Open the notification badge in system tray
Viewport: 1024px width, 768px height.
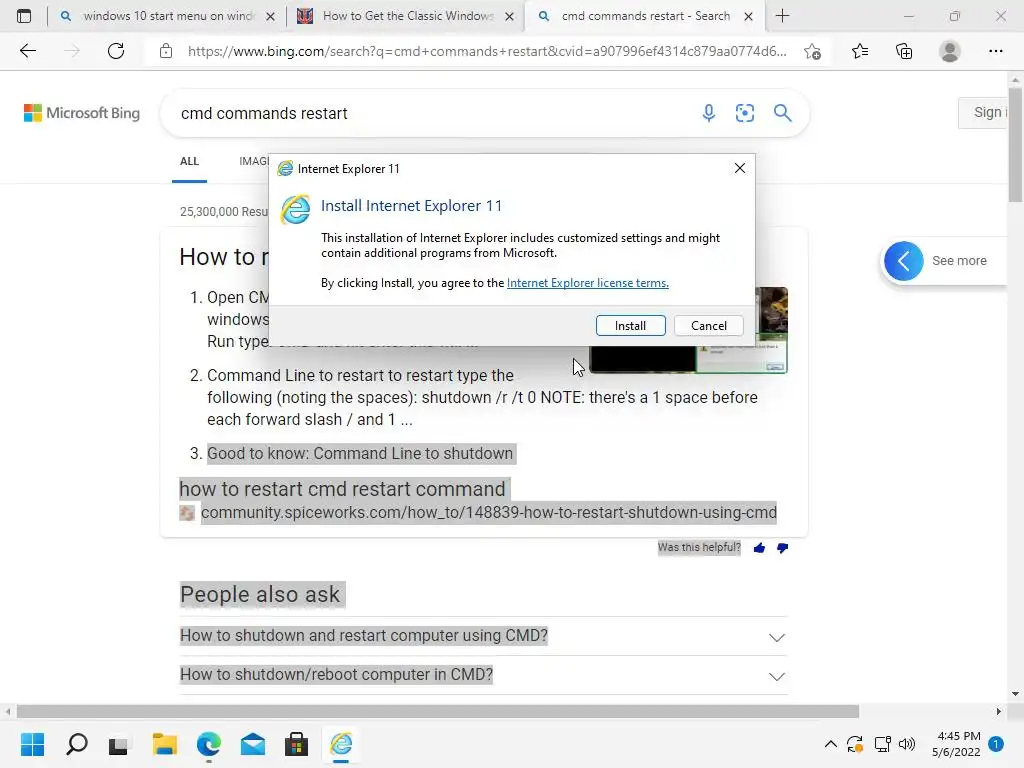pyautogui.click(x=995, y=744)
